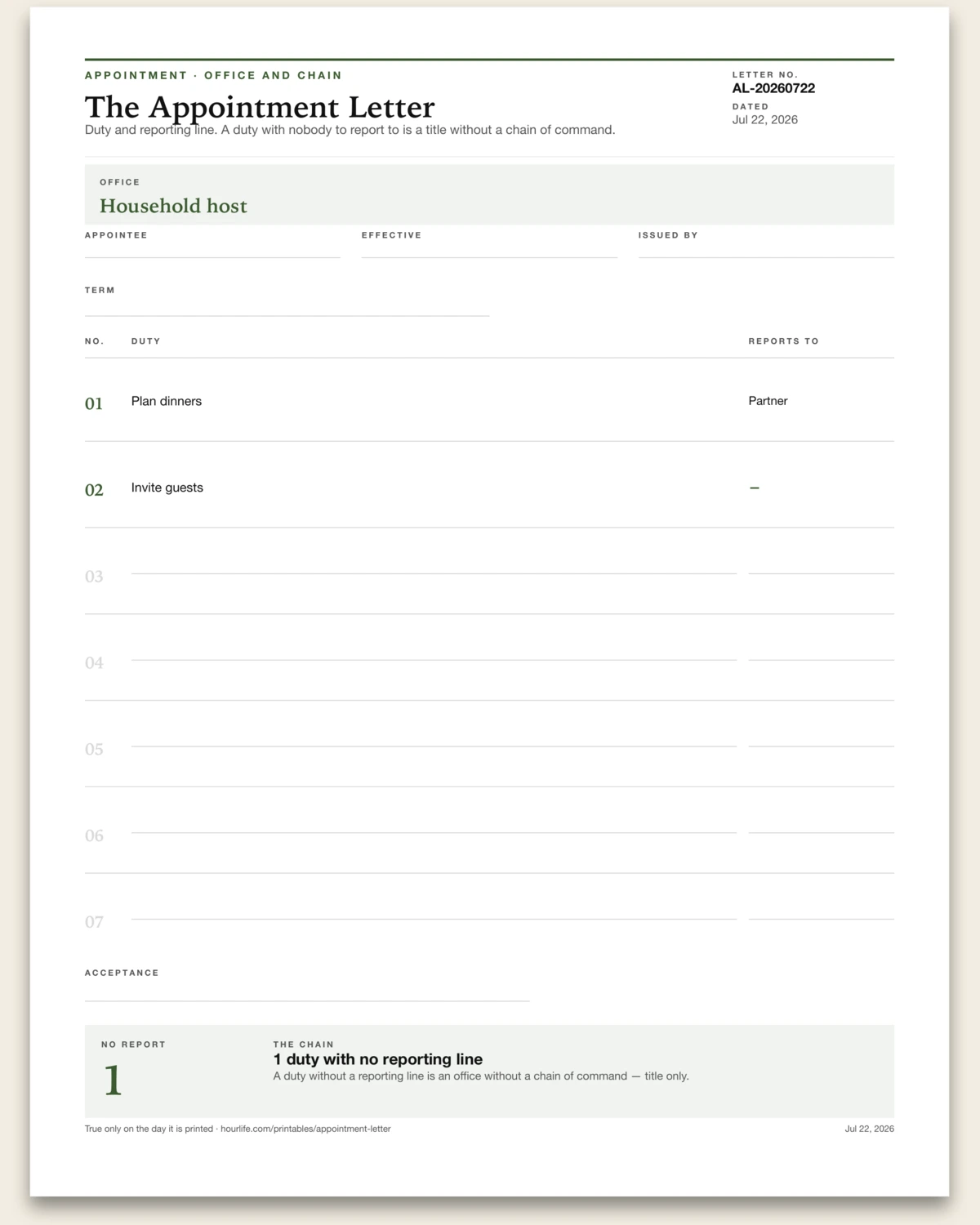This screenshot has width=980, height=1225.
Task: Click the large No Report count '1'
Action: pos(113,1080)
